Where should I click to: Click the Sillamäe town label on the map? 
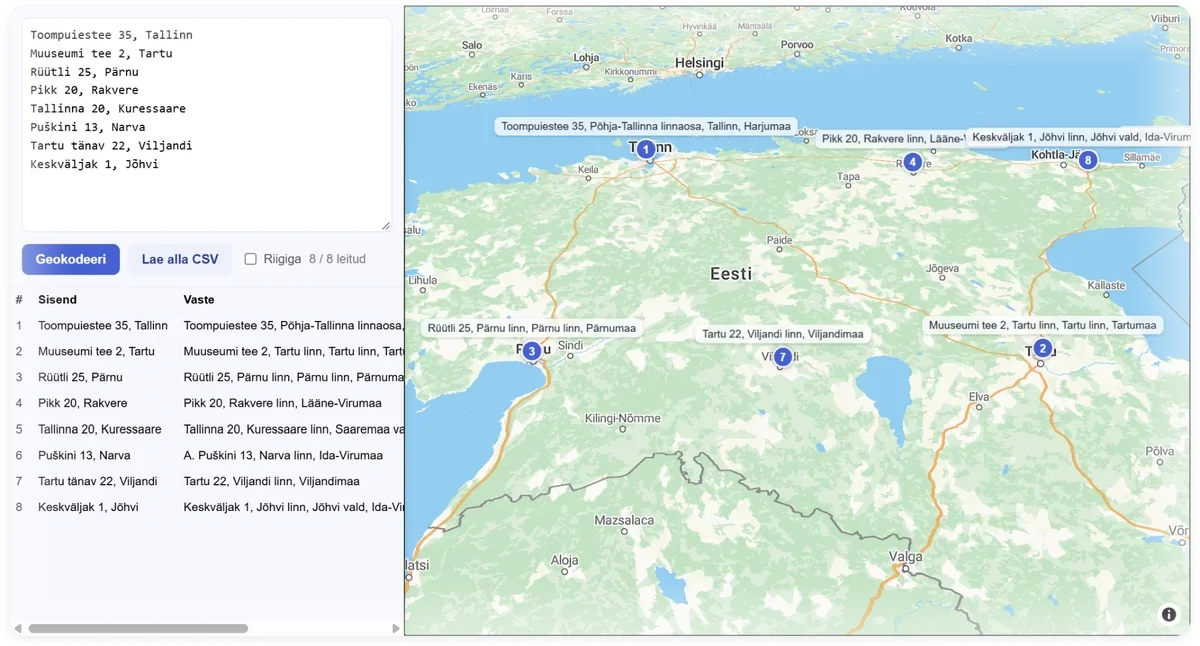pyautogui.click(x=1142, y=157)
